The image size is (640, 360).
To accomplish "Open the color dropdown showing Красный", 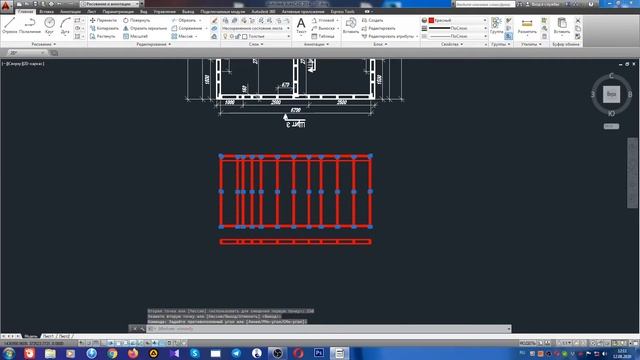I will coord(458,20).
